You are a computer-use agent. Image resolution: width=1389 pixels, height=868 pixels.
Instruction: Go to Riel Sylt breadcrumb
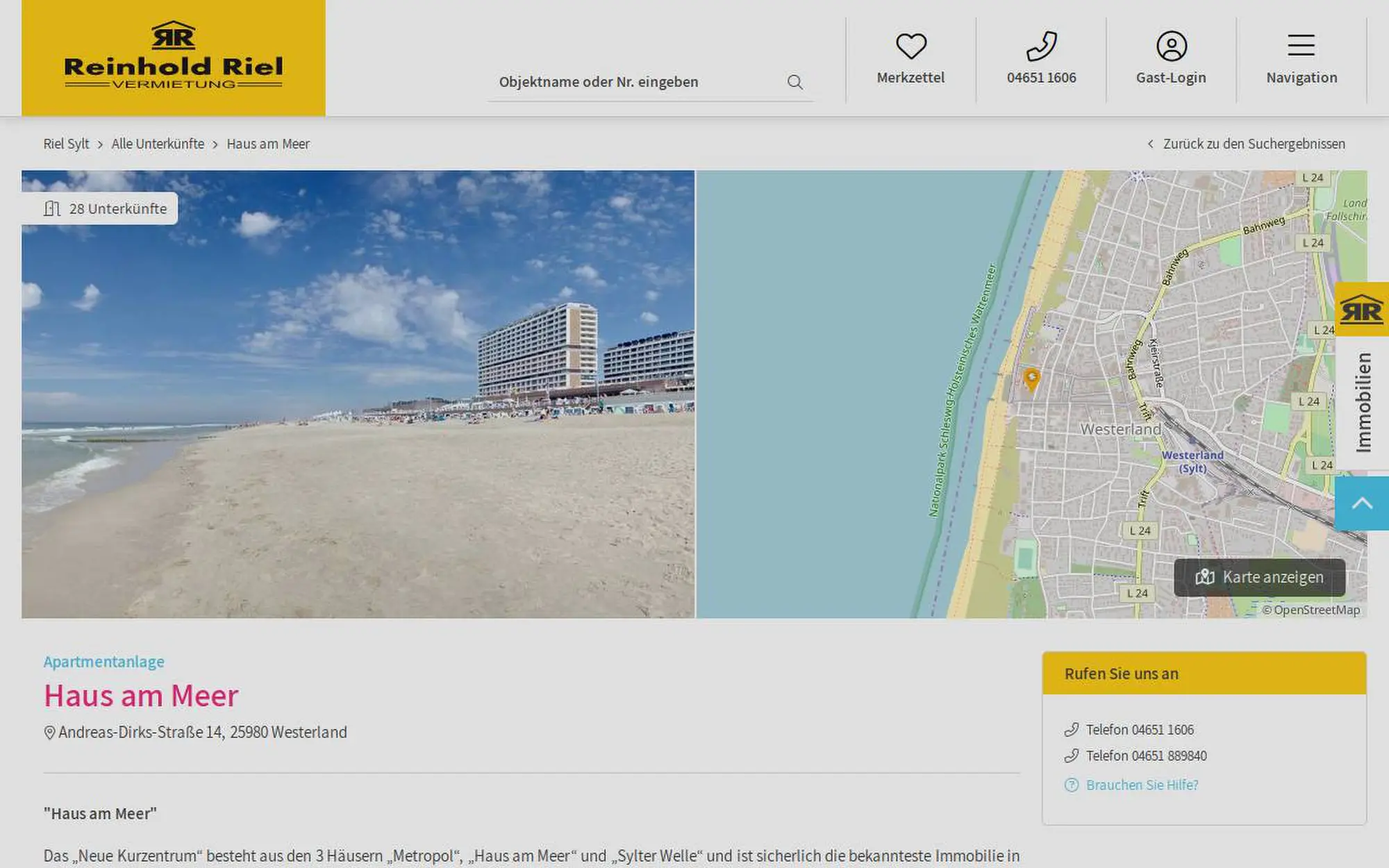tap(66, 144)
